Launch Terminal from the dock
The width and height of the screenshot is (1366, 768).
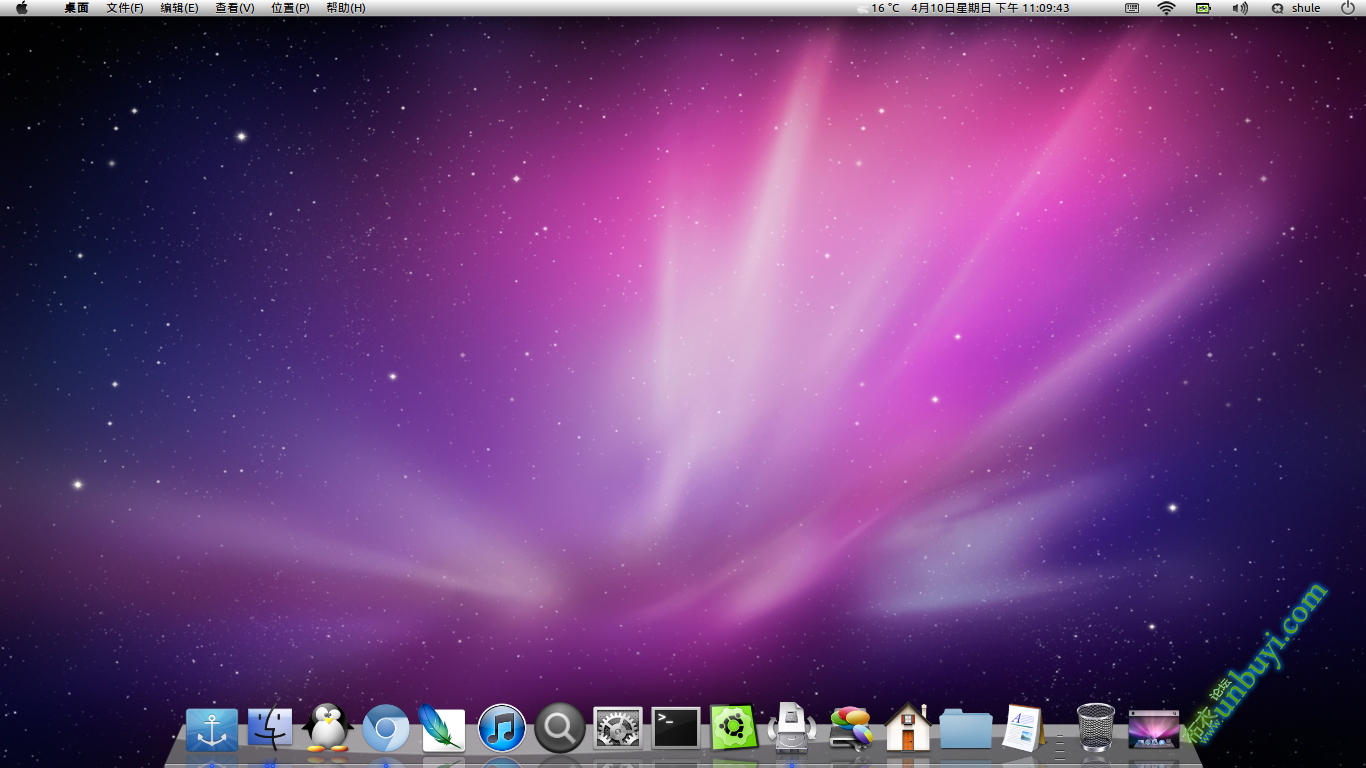tap(676, 728)
